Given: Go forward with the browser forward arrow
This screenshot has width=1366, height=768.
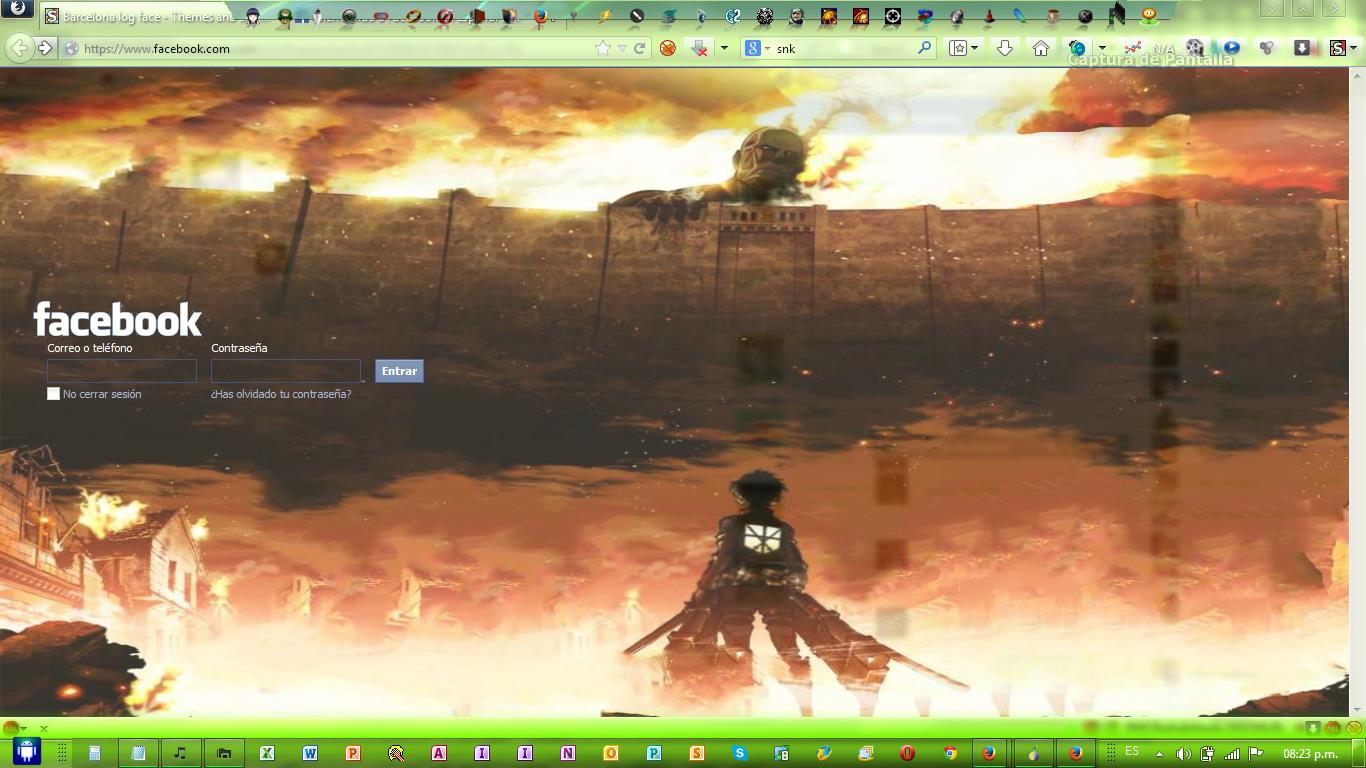Looking at the screenshot, I should point(45,48).
